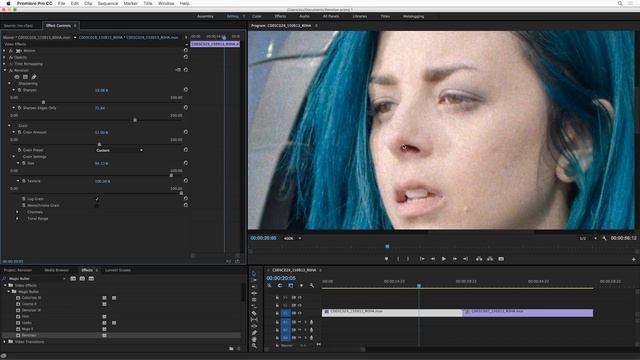Select the Zoom tool
640x360 pixels.
pos(254,346)
